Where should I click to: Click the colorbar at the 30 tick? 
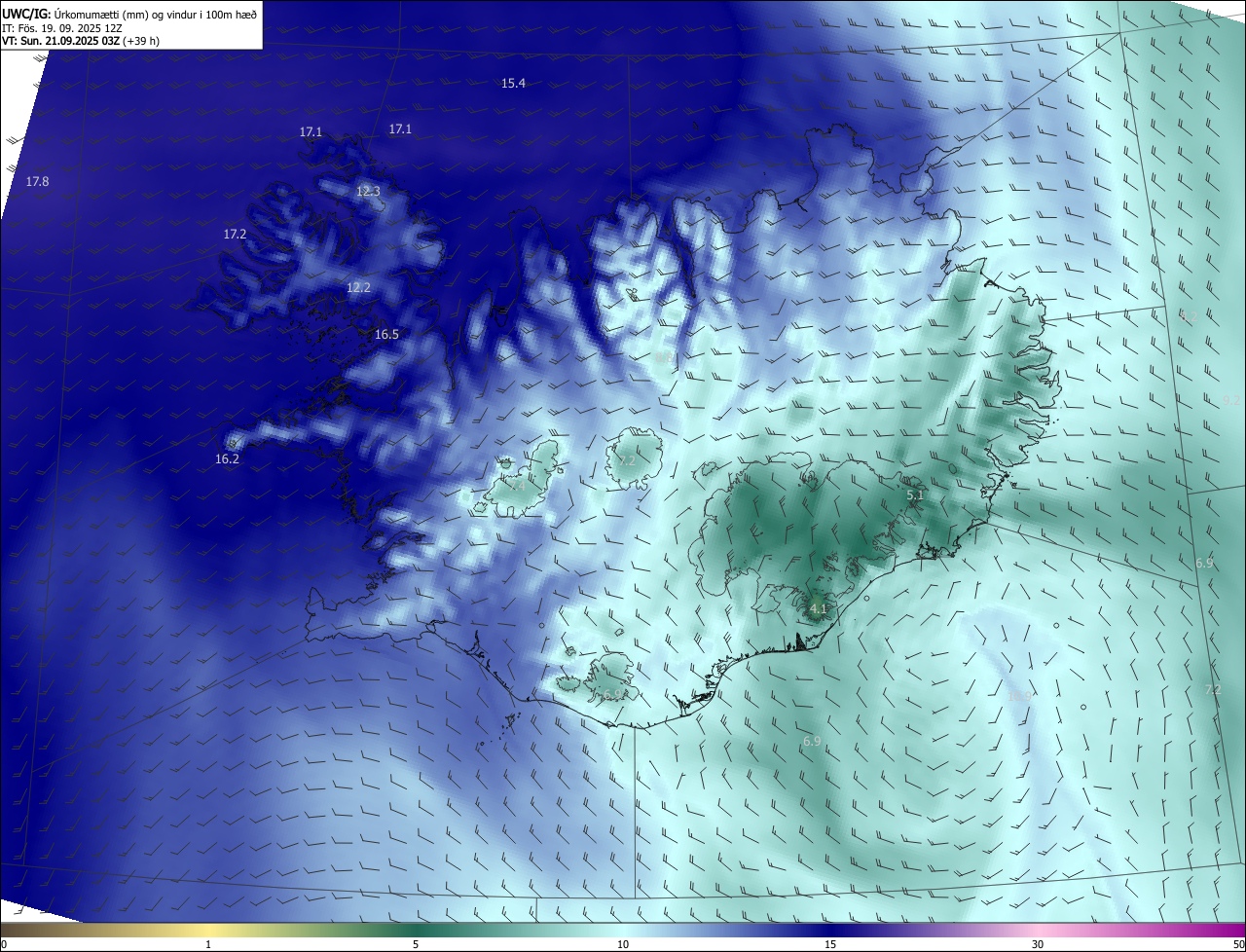1038,944
